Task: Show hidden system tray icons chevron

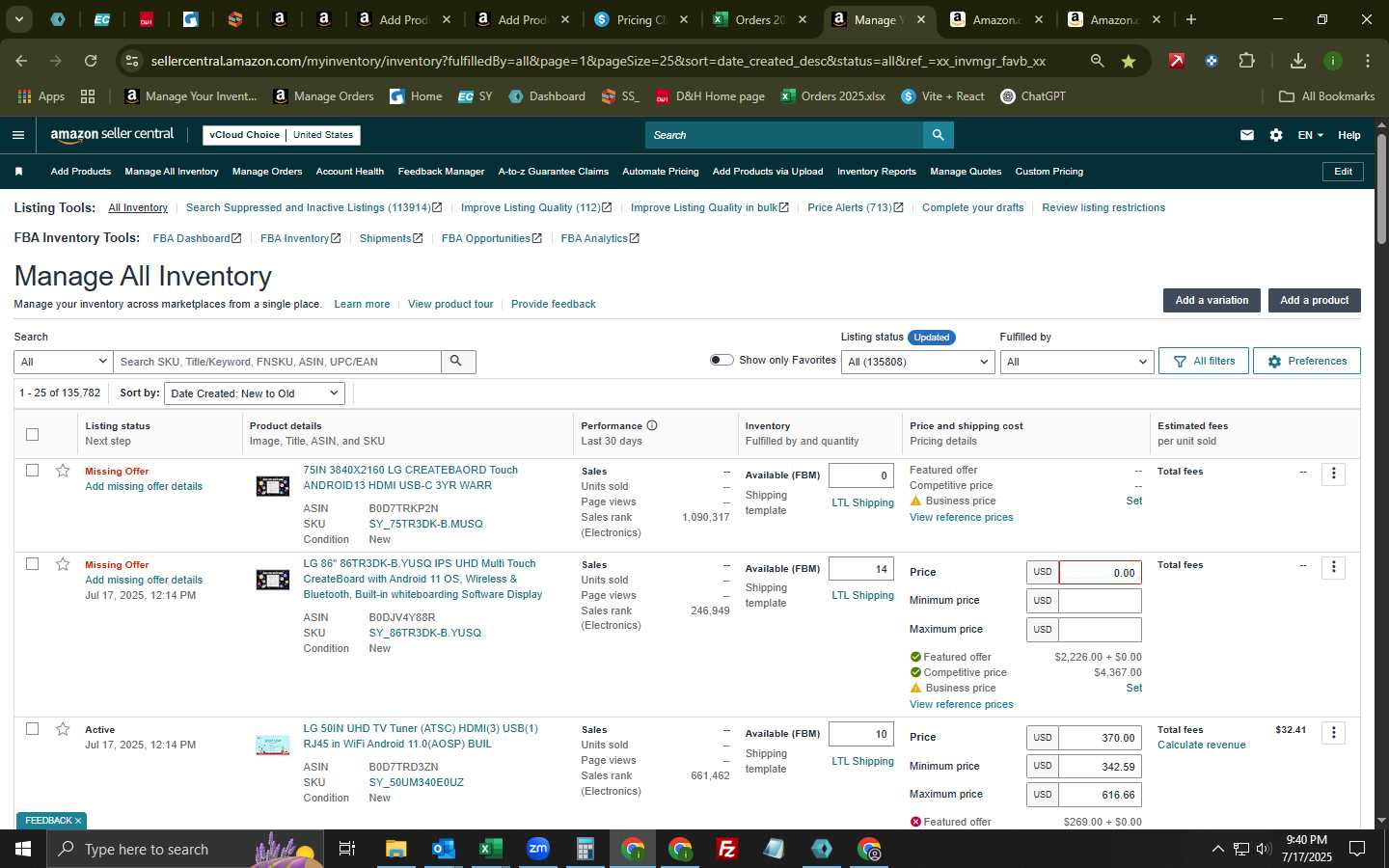Action: pos(1217,849)
